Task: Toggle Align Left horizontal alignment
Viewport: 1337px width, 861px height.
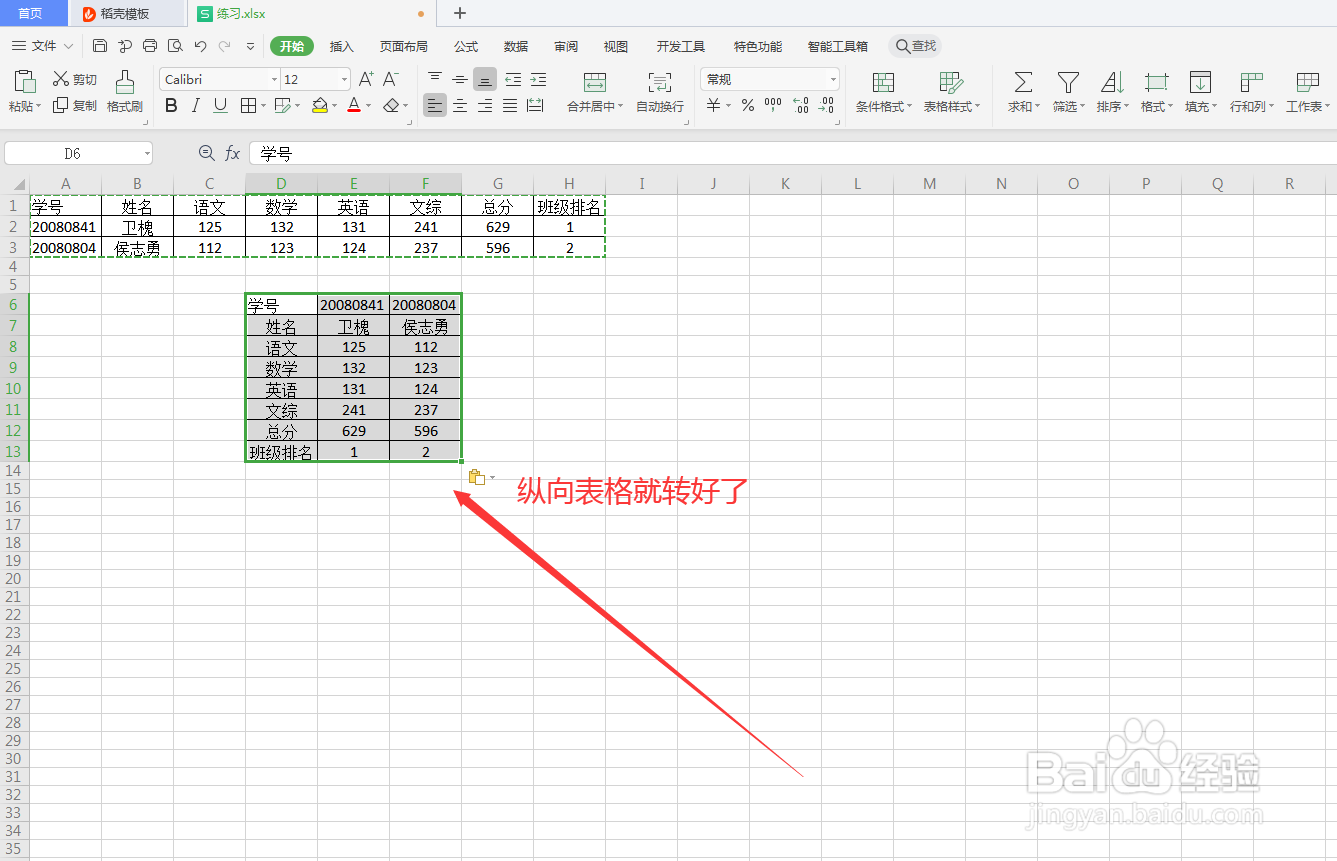Action: click(435, 105)
